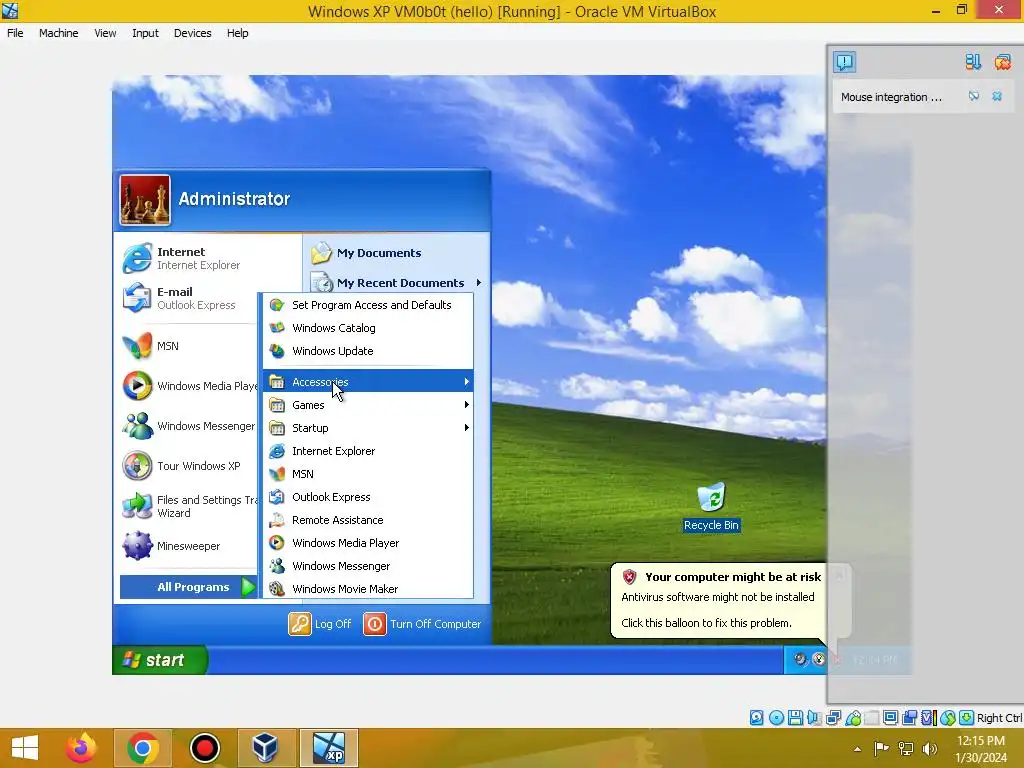1024x768 pixels.
Task: Show hidden host tray icons arrow
Action: pyautogui.click(x=857, y=749)
